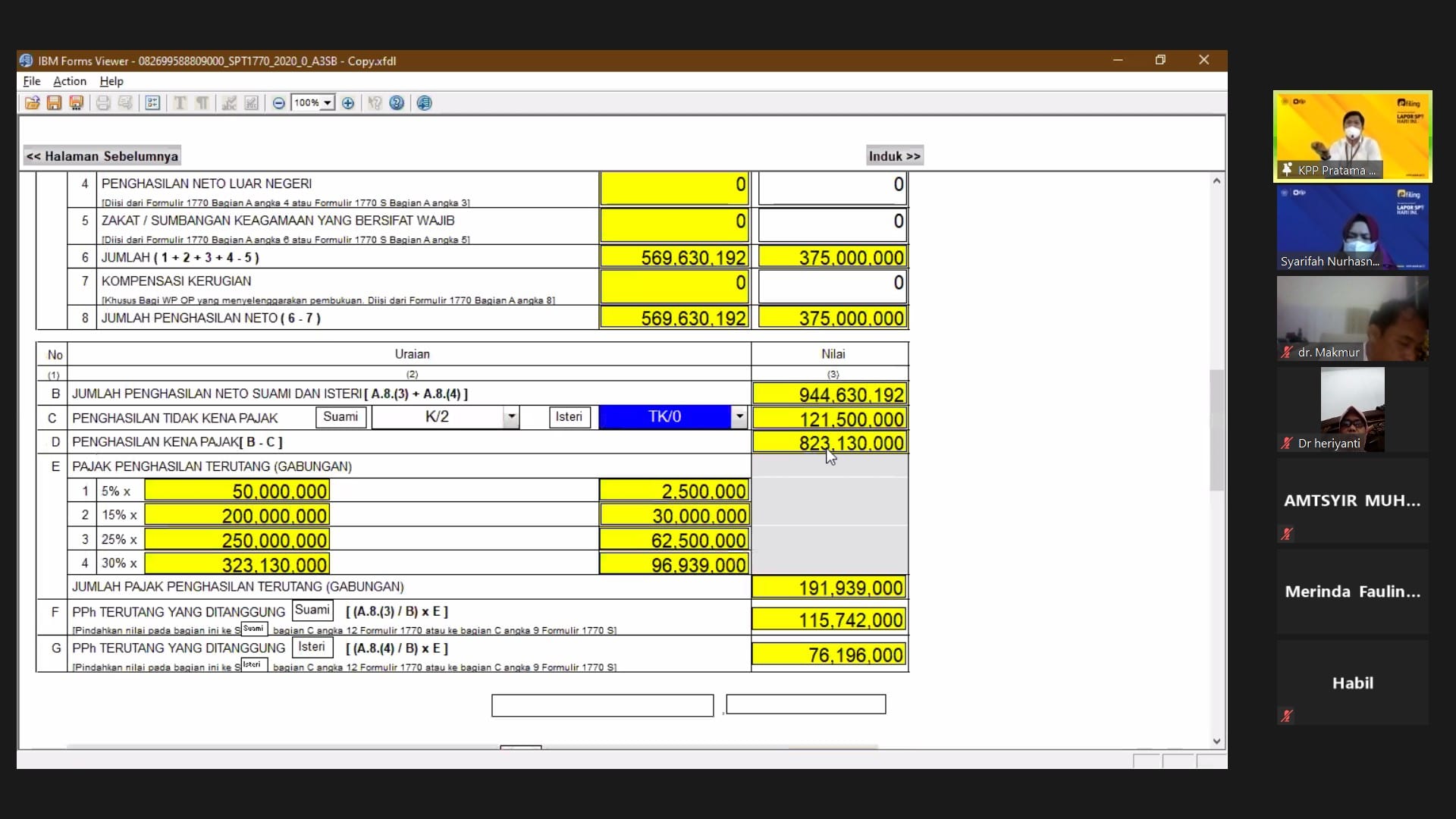Open the Action menu
Viewport: 1456px width, 819px height.
pyautogui.click(x=70, y=81)
